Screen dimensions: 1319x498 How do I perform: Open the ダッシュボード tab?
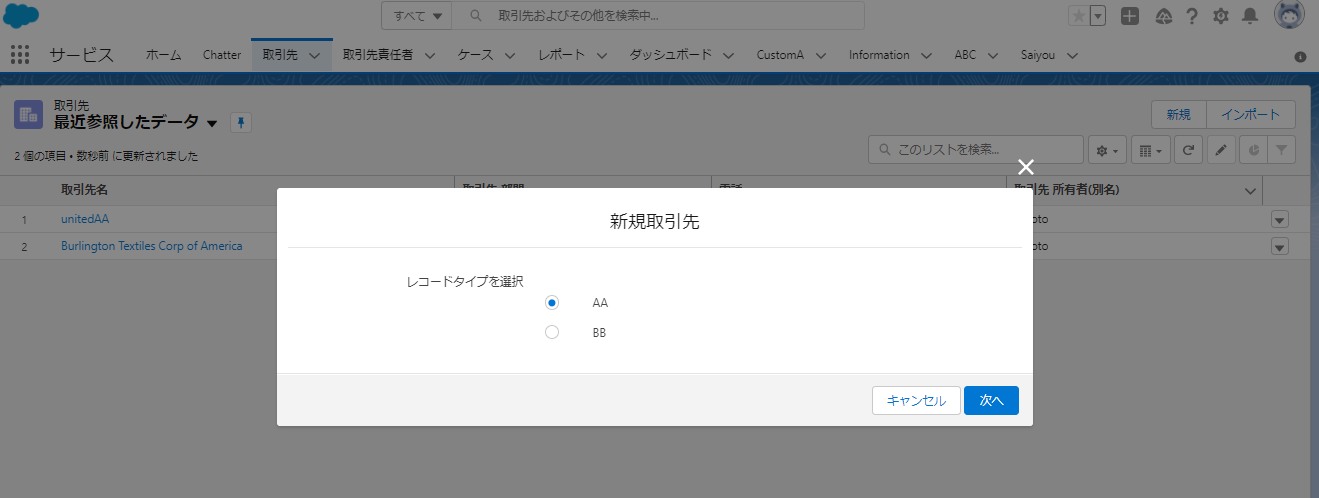tap(670, 55)
